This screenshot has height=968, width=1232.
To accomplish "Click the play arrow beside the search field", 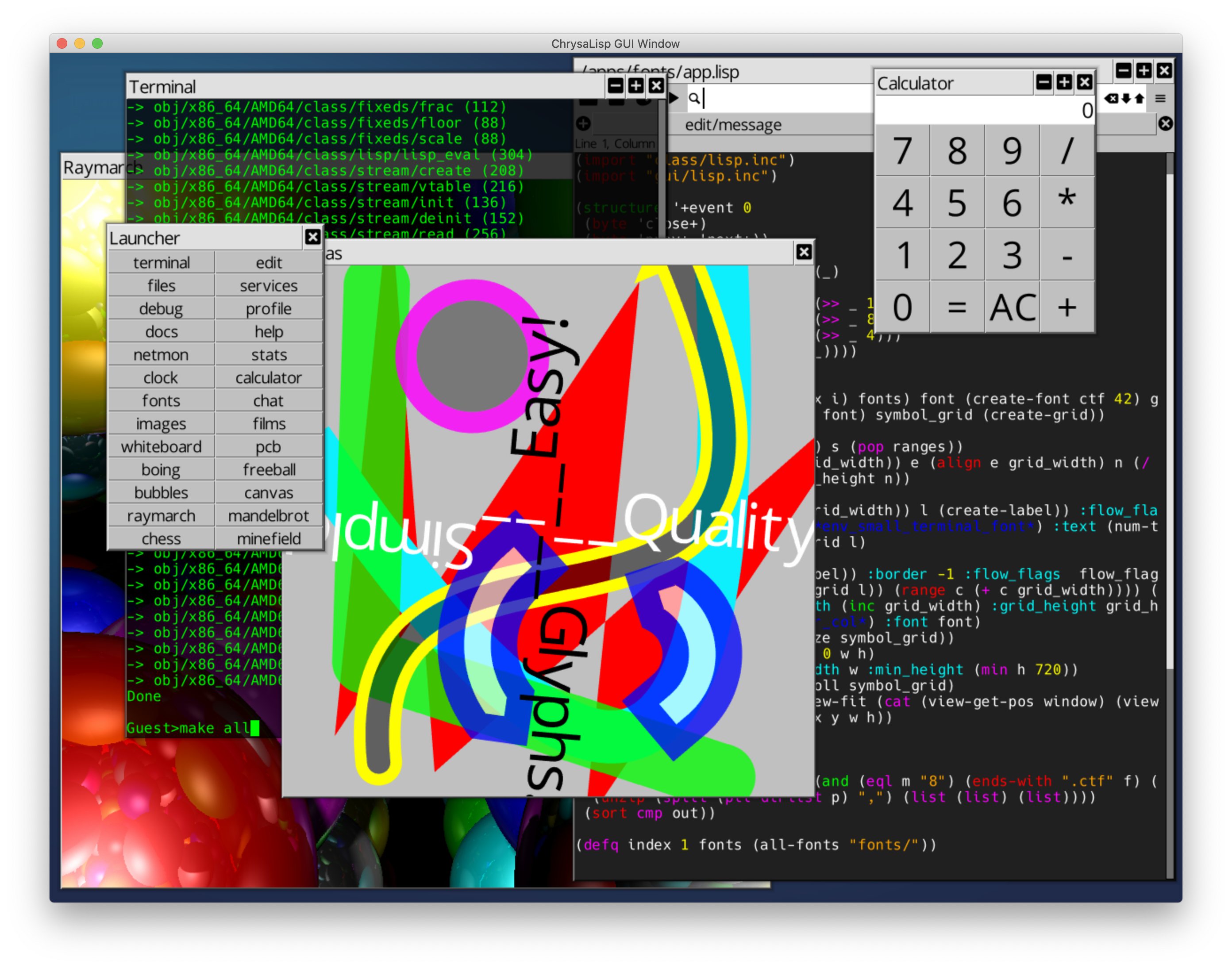I will (x=674, y=97).
